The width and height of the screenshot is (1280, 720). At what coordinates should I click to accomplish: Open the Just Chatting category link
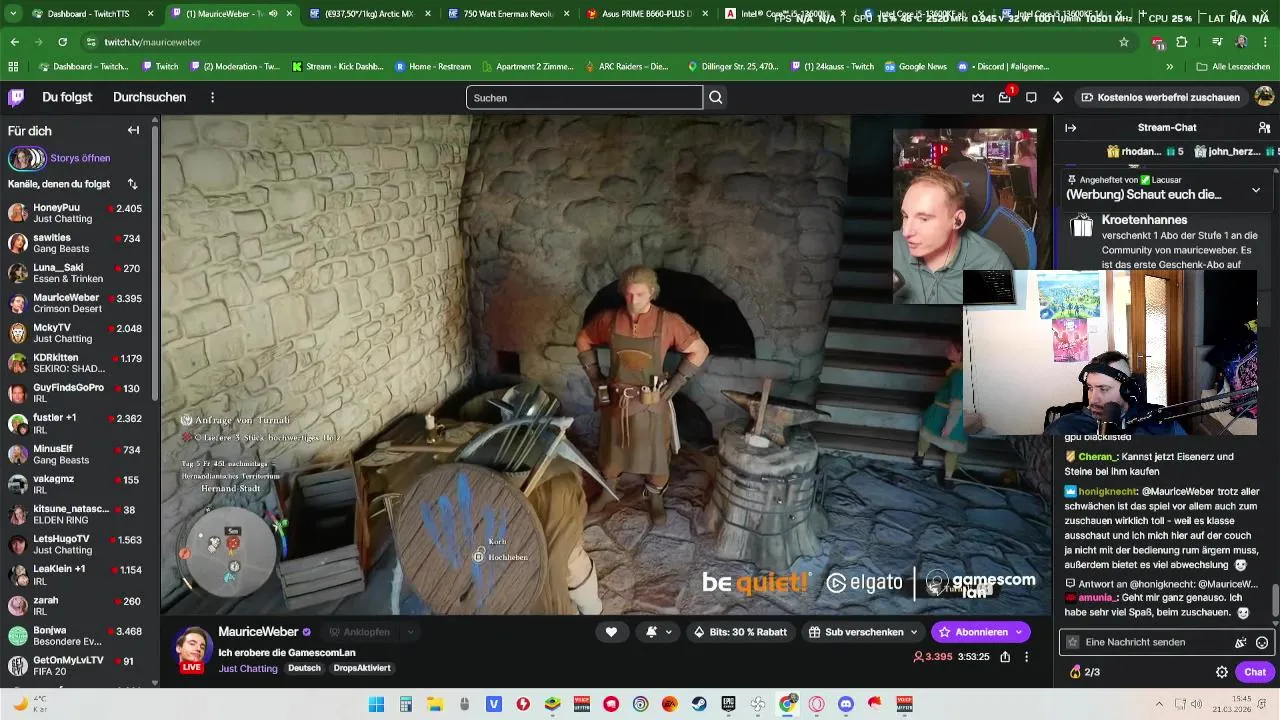point(248,668)
